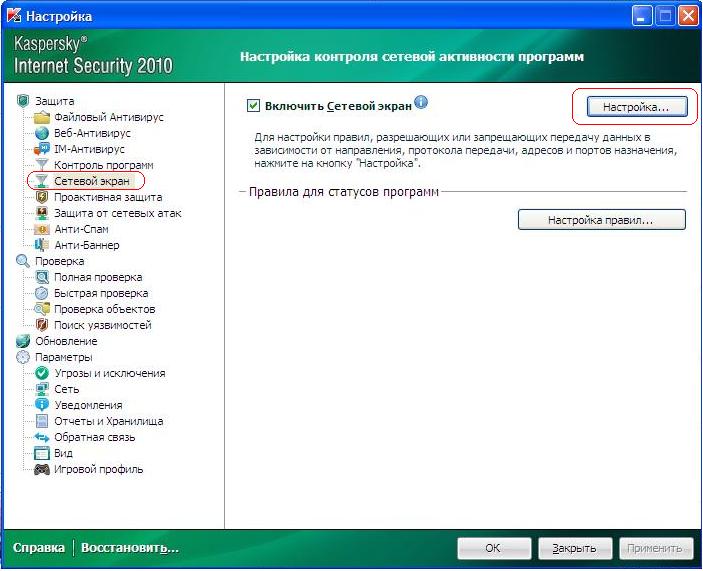This screenshot has width=703, height=571.
Task: Click the Параметры gear icon
Action: tap(23, 357)
